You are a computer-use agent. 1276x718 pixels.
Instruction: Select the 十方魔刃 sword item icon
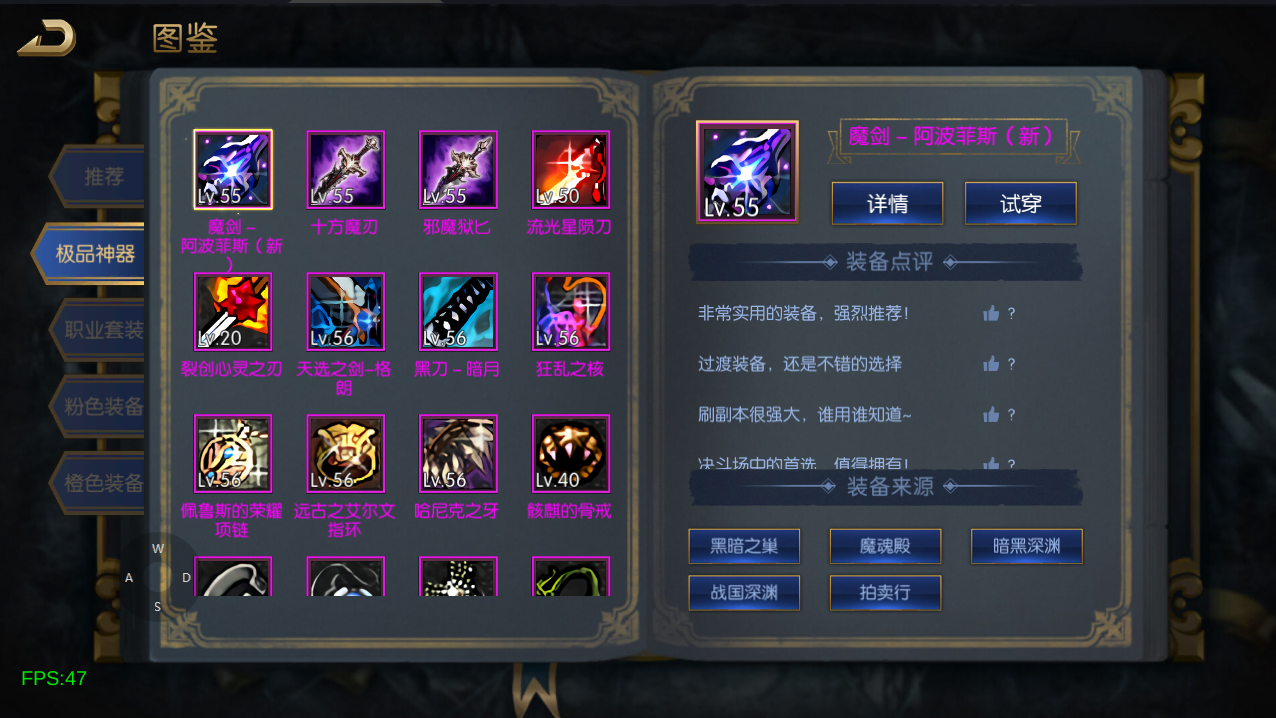(345, 170)
